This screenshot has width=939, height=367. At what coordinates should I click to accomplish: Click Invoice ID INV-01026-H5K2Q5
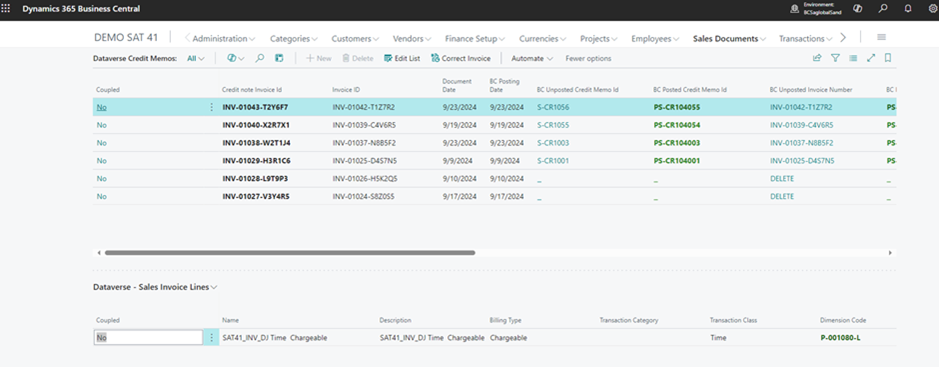(x=364, y=178)
